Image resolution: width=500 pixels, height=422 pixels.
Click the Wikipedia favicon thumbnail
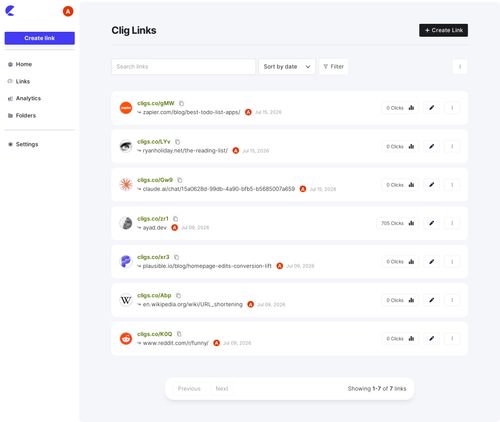[x=126, y=300]
